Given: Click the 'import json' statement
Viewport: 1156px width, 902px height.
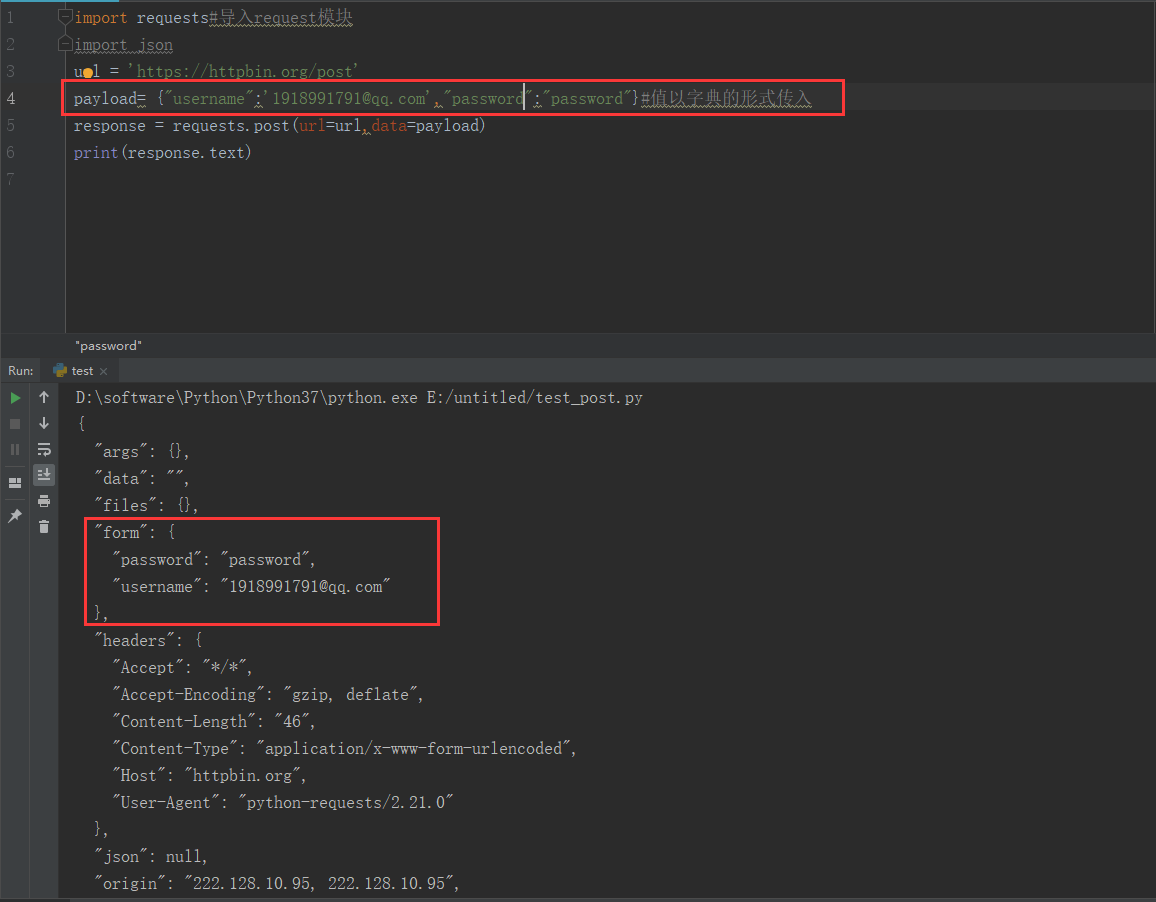Looking at the screenshot, I should pos(123,45).
